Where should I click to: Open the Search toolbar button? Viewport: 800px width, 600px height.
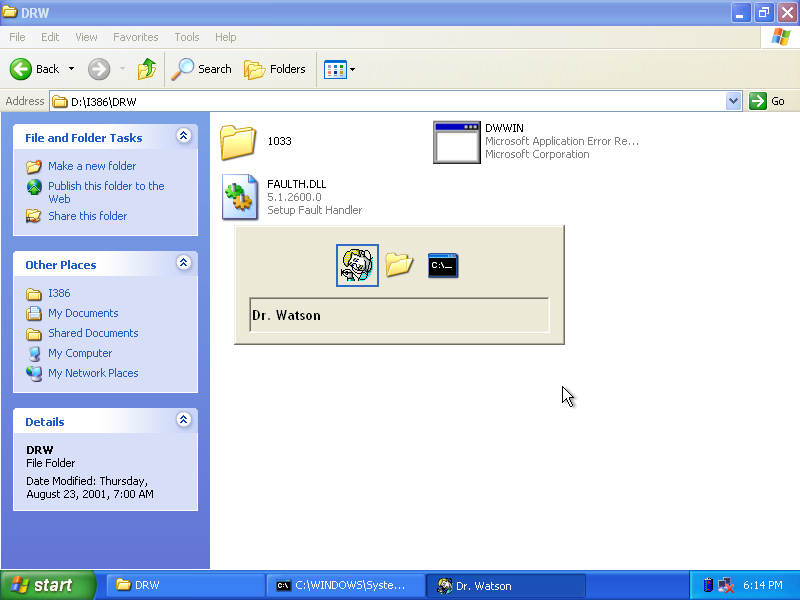(202, 69)
